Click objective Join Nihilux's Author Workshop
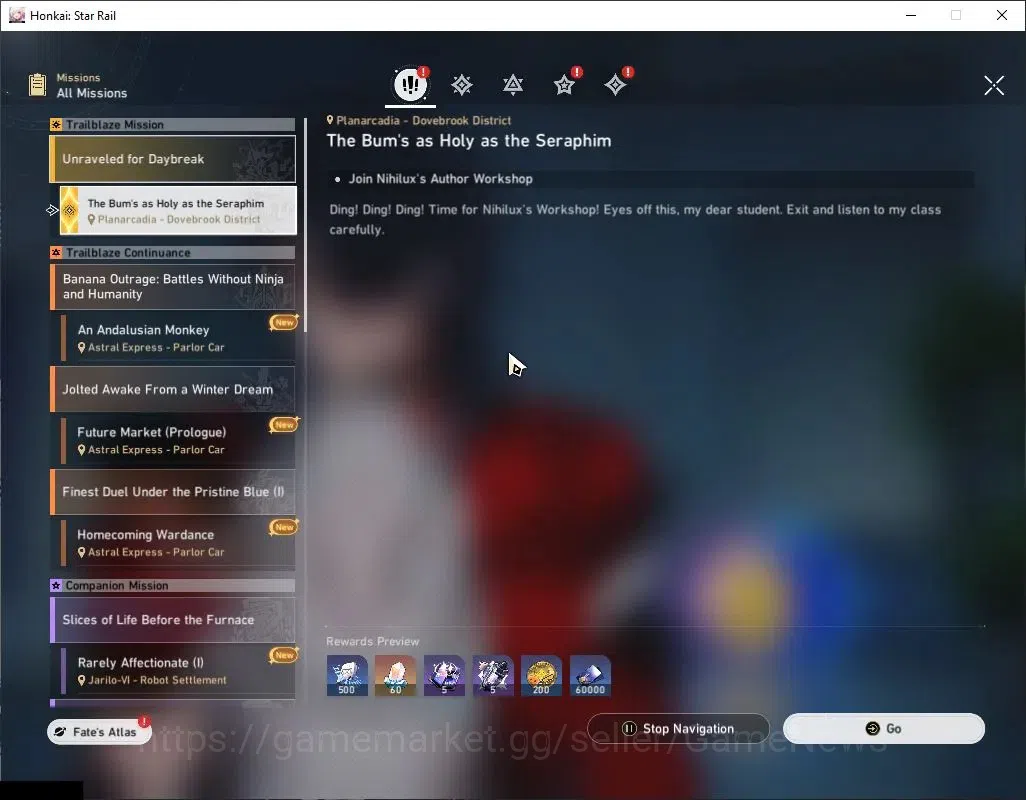Image resolution: width=1026 pixels, height=800 pixels. click(x=440, y=179)
